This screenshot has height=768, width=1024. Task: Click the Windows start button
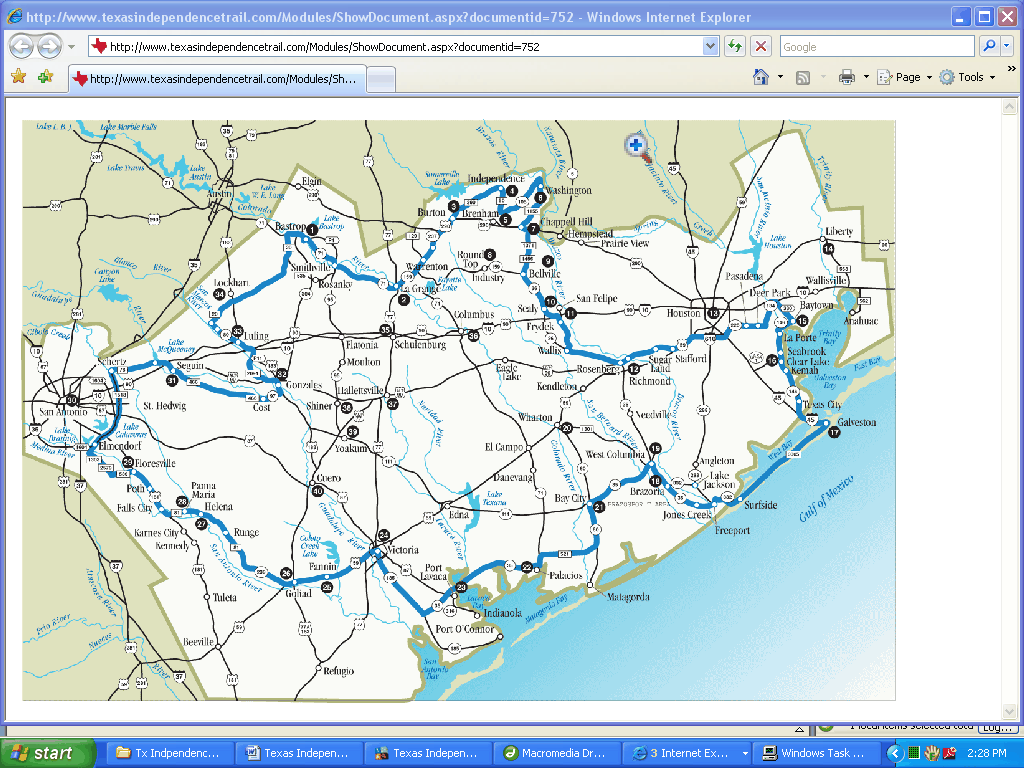coord(47,753)
